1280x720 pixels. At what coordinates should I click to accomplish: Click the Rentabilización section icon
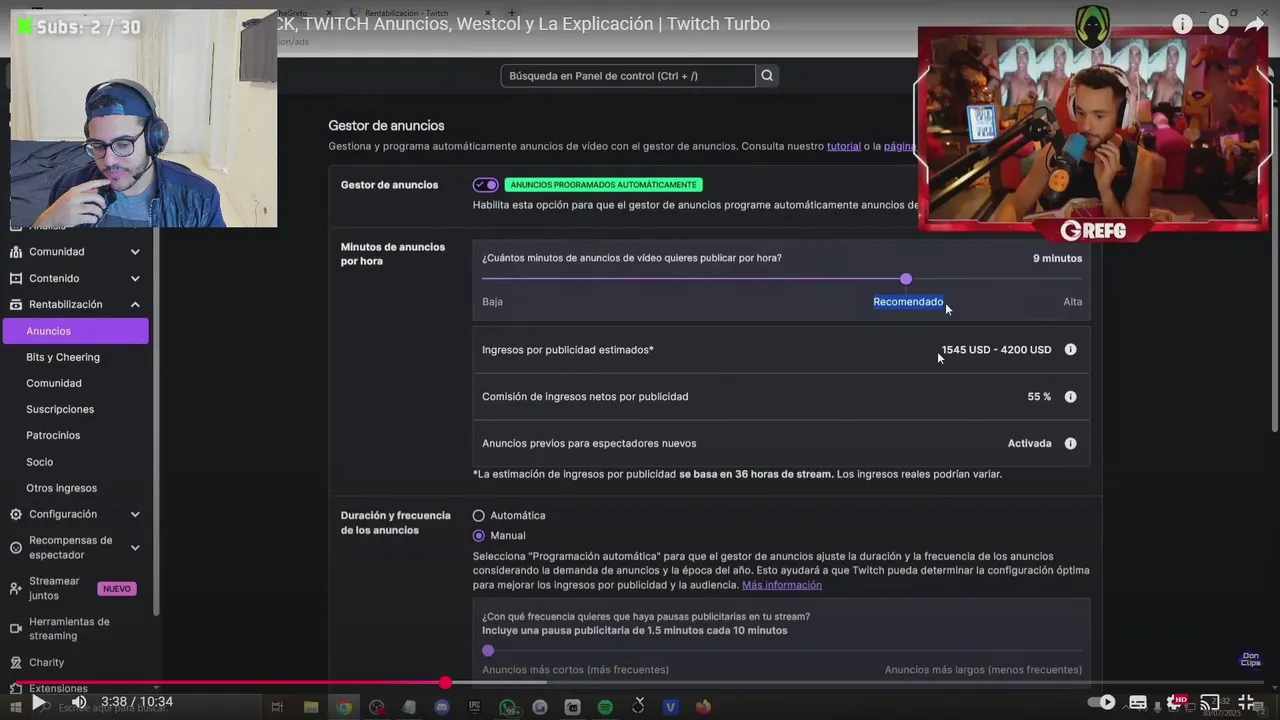(15, 304)
